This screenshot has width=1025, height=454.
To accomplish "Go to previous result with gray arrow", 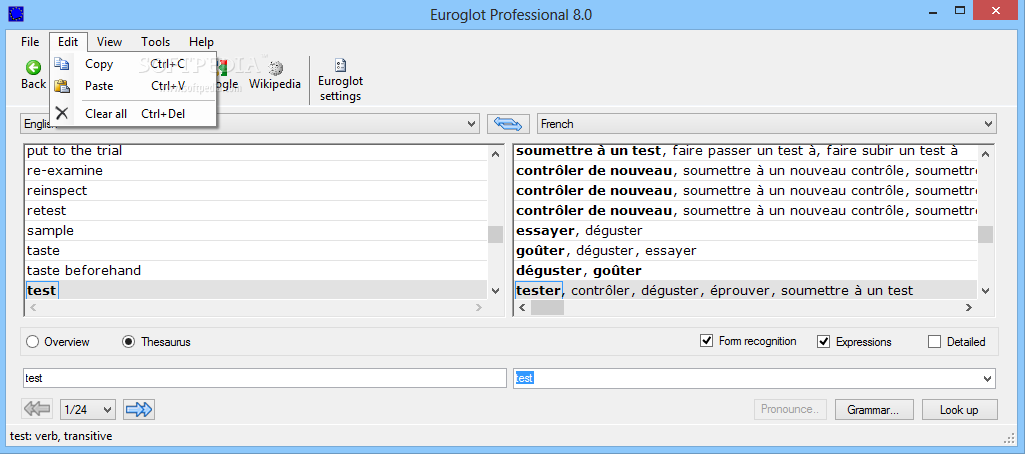I will pyautogui.click(x=37, y=410).
